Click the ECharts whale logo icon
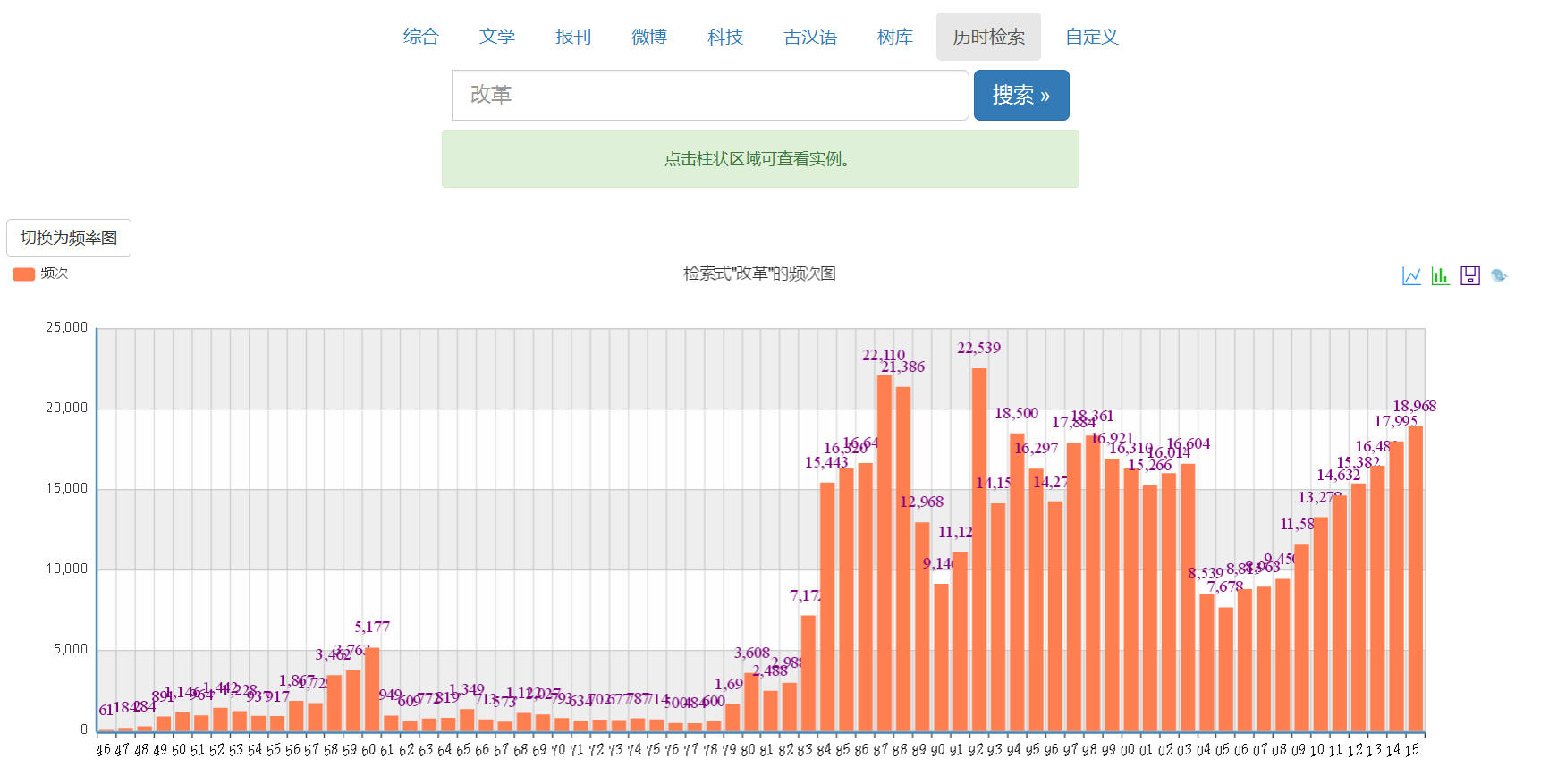Image resolution: width=1566 pixels, height=784 pixels. click(1499, 276)
